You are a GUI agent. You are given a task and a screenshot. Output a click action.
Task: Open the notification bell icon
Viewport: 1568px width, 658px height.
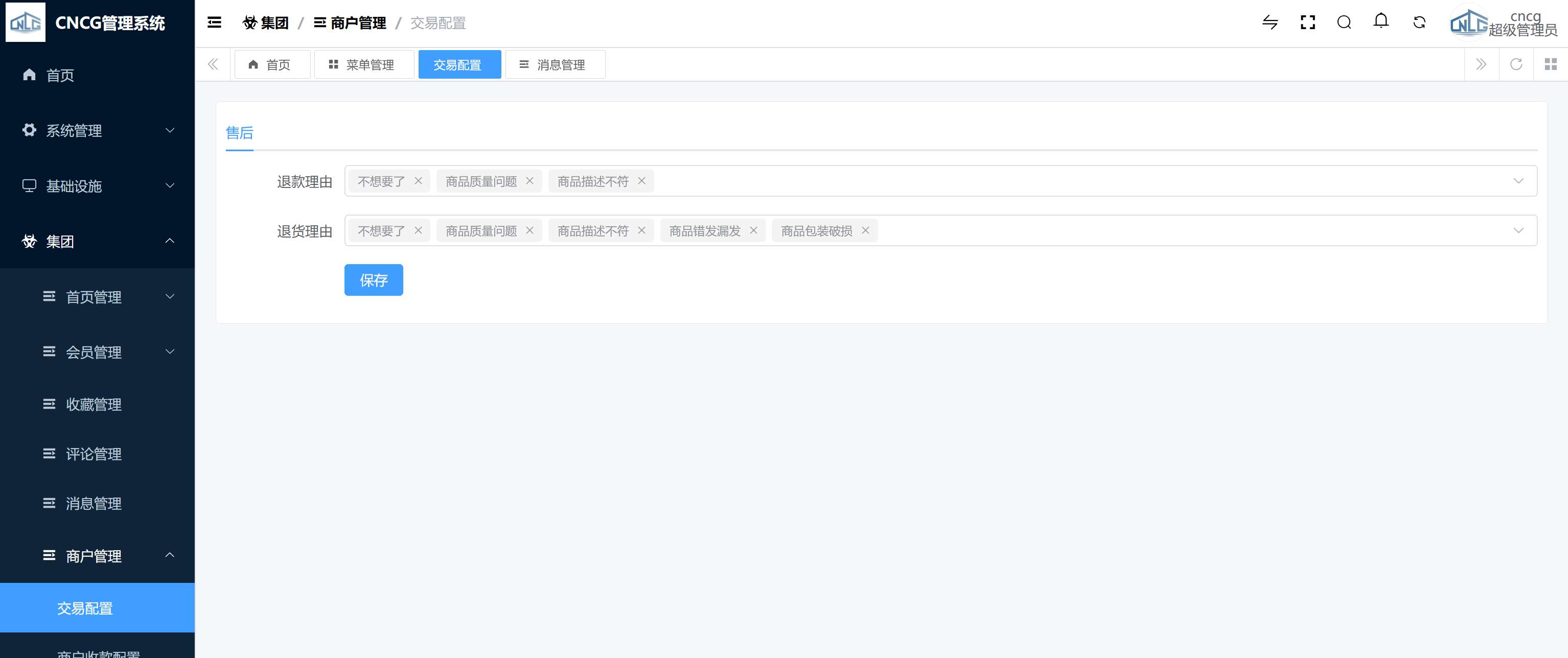tap(1380, 22)
